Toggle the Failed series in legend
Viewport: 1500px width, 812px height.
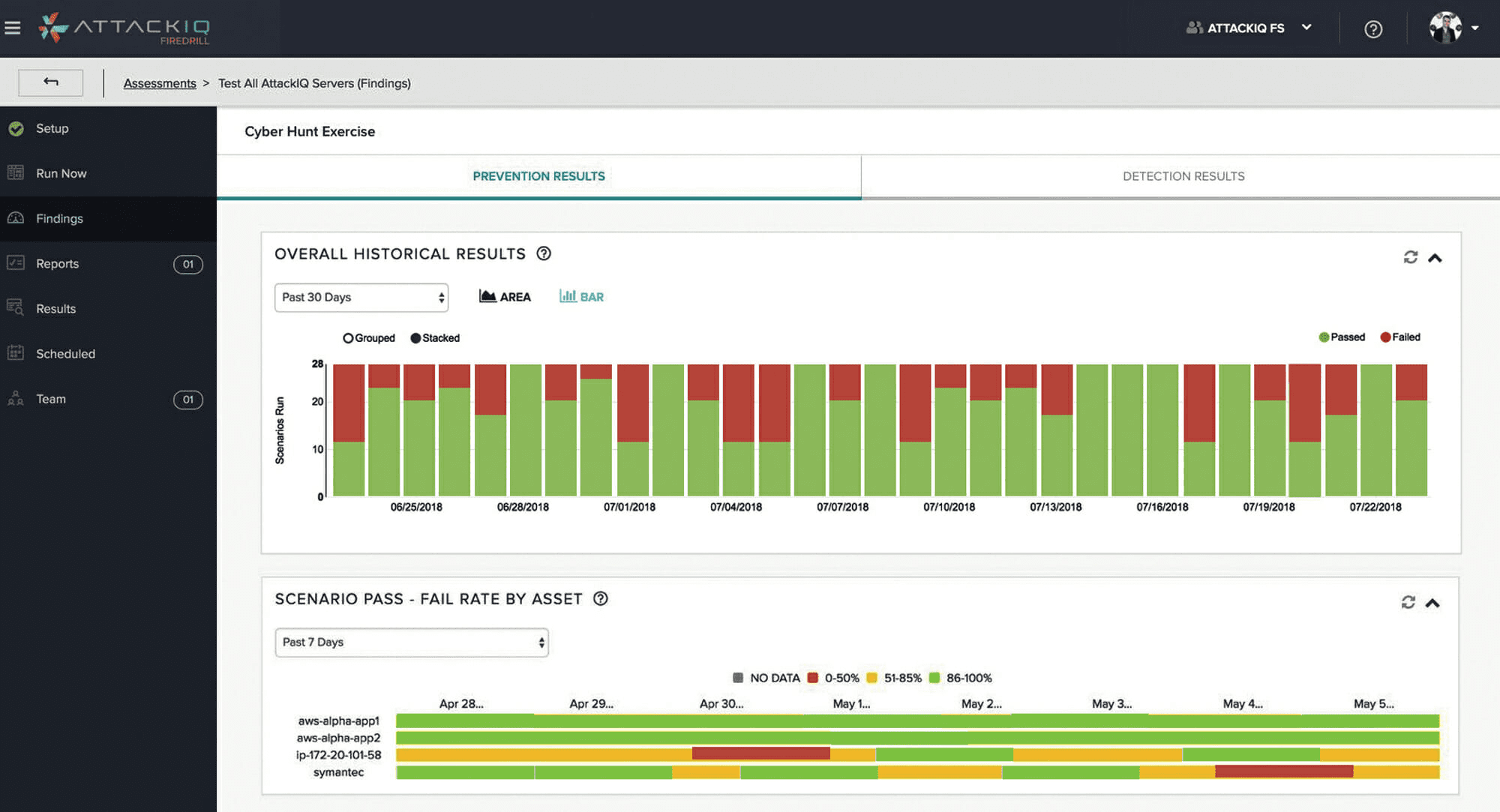click(1399, 337)
